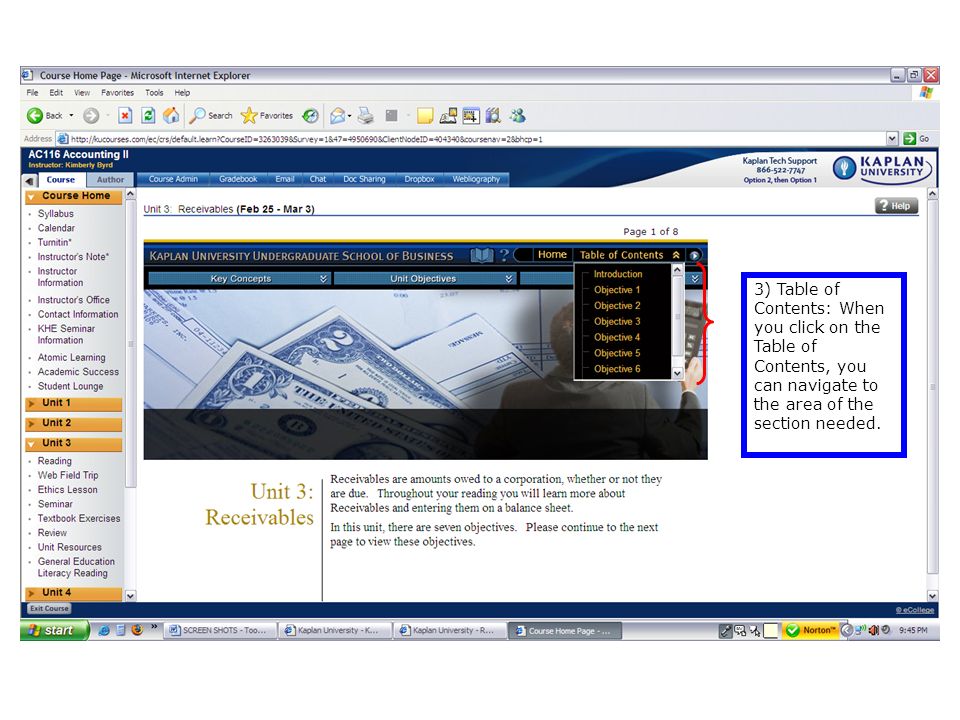Expand the Key Concepts dropdown
960x720 pixels.
click(239, 279)
